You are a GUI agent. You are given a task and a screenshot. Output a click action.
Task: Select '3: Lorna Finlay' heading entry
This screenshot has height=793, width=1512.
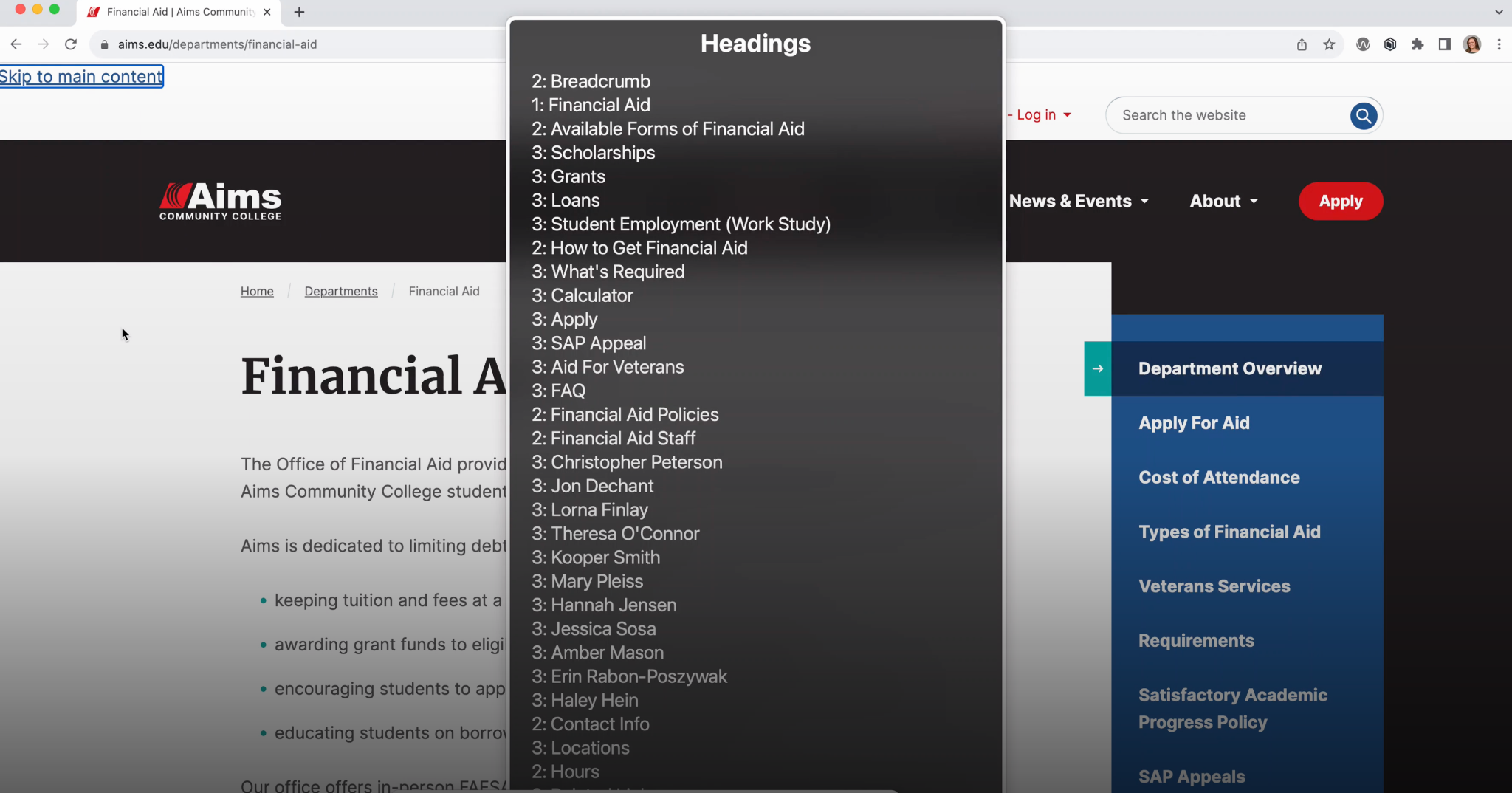pos(589,509)
